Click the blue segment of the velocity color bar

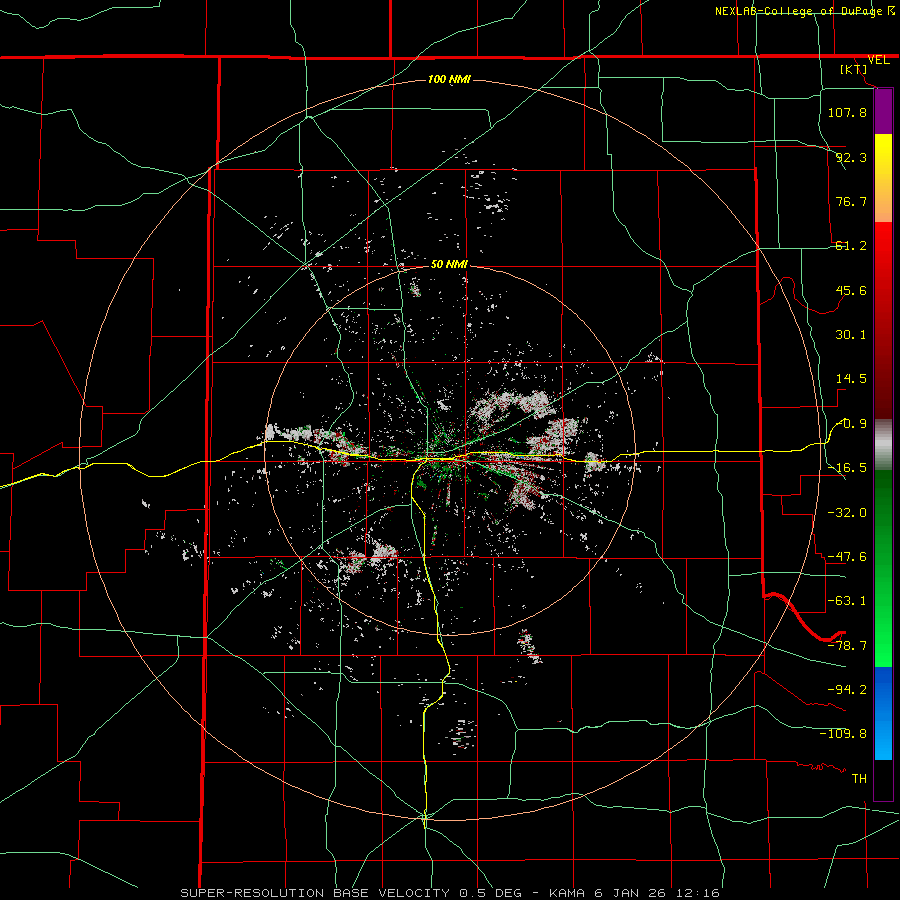883,713
